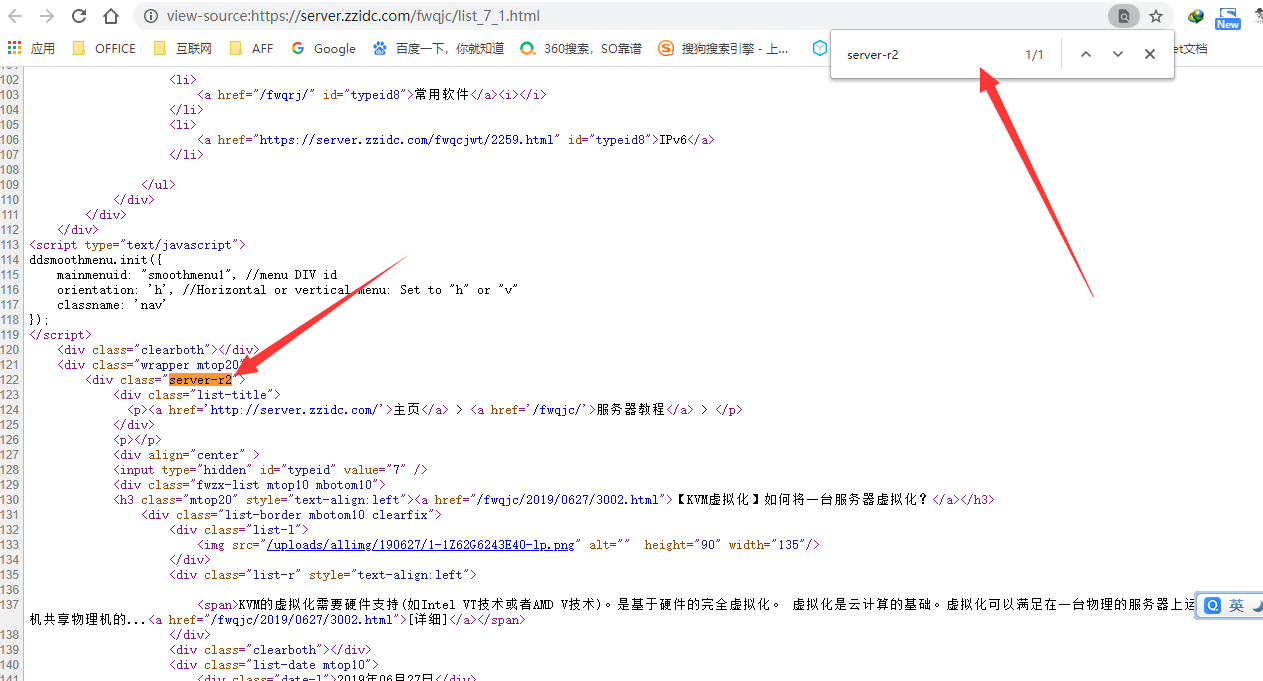Click the highlighted server-r2 match
Viewport: 1263px width, 681px height.
pos(200,380)
